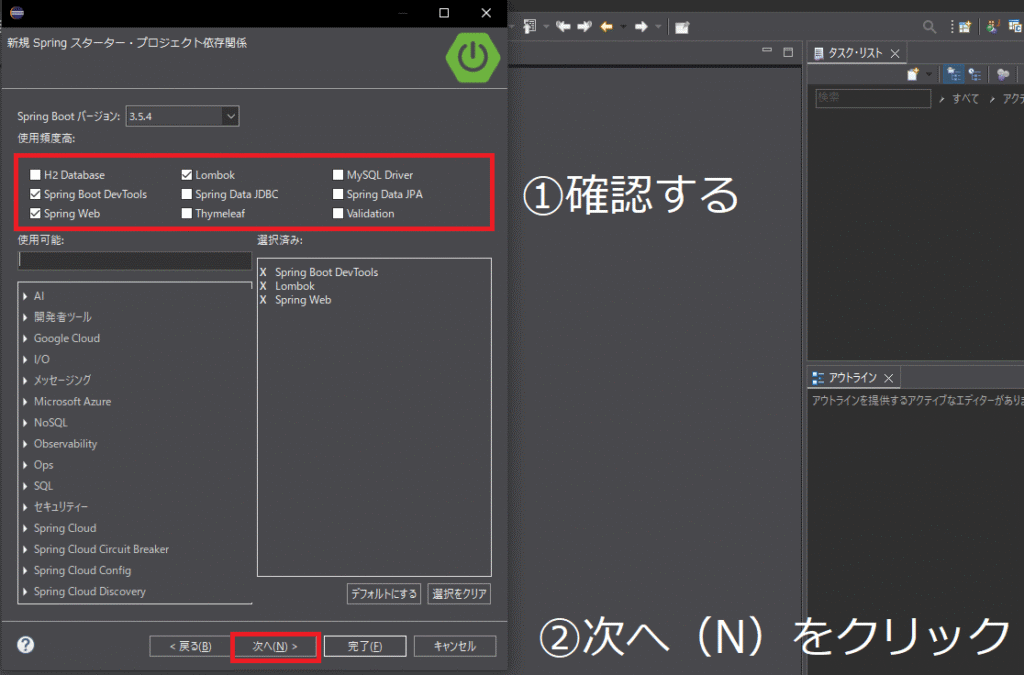Expand the Spring Cloud category

point(25,528)
